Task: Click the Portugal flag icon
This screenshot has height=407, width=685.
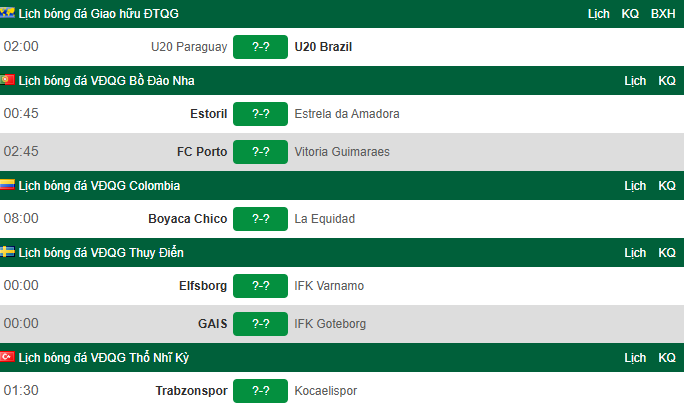Action: (x=7, y=80)
